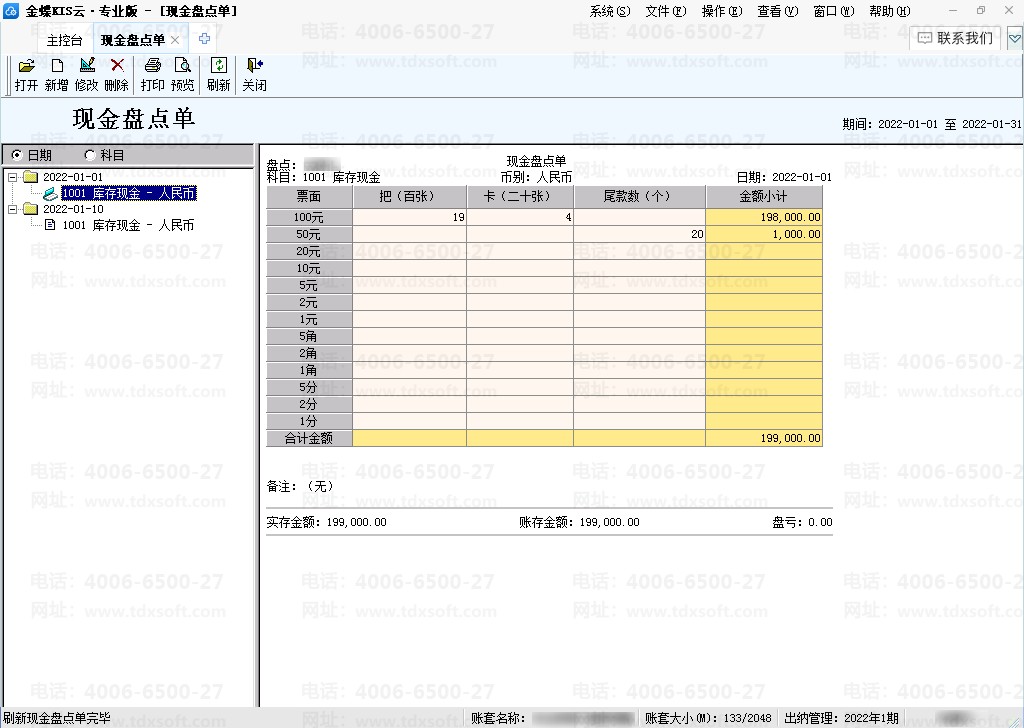Click the 盘亏: 0.00 text

click(x=802, y=522)
